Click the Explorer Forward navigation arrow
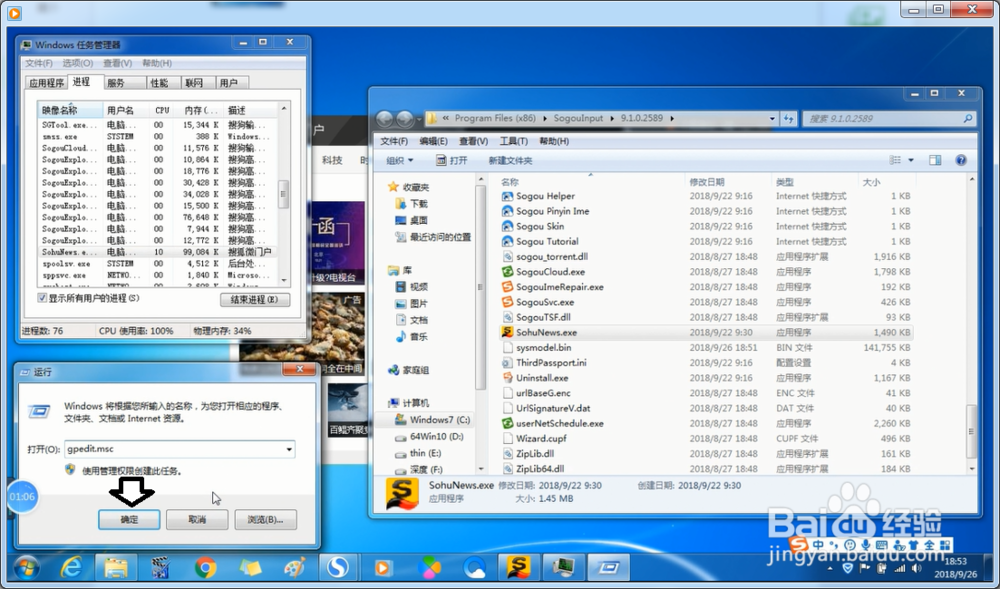This screenshot has width=1000, height=589. pos(404,119)
